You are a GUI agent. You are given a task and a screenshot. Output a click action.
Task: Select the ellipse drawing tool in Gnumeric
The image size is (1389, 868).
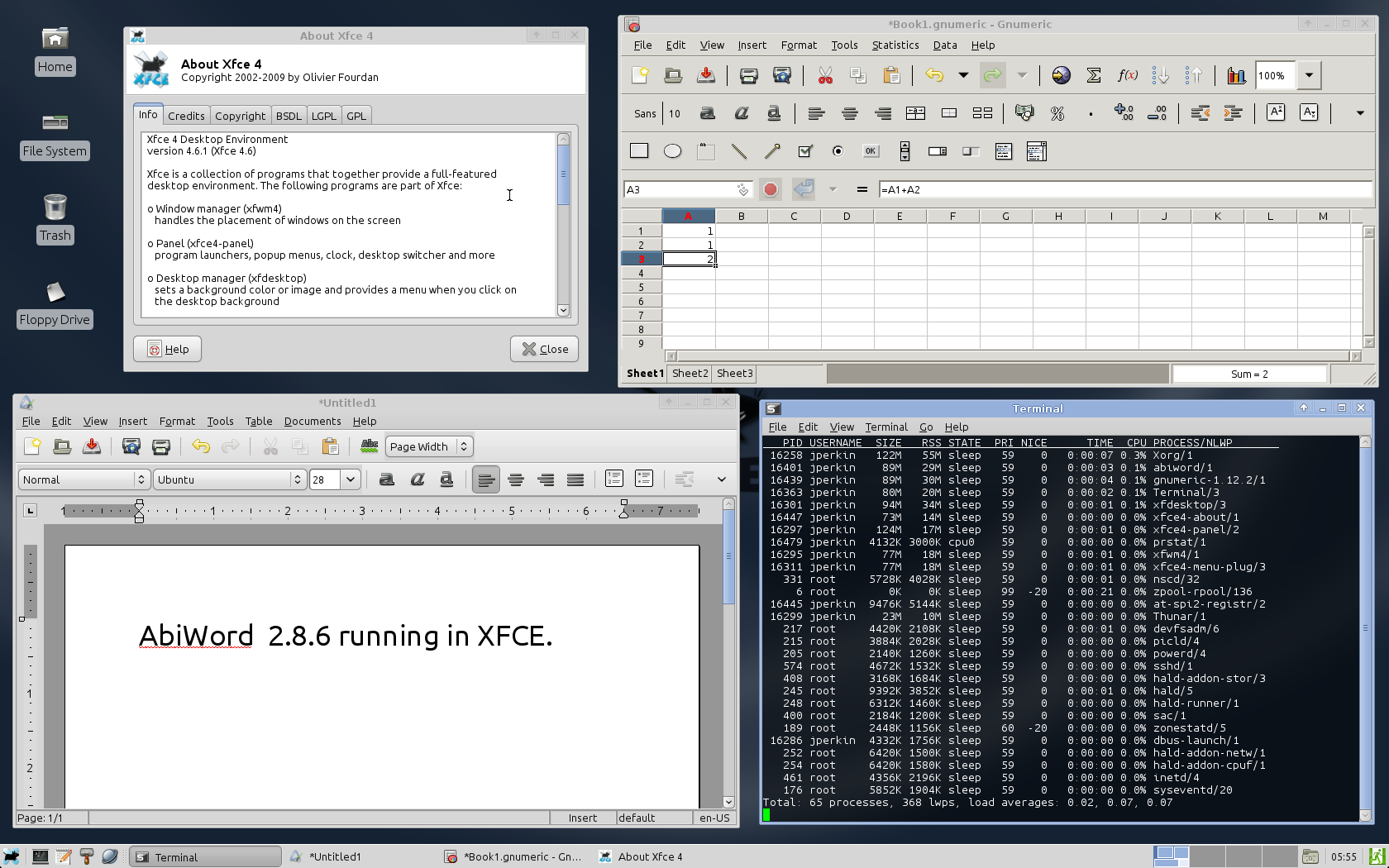pyautogui.click(x=672, y=151)
